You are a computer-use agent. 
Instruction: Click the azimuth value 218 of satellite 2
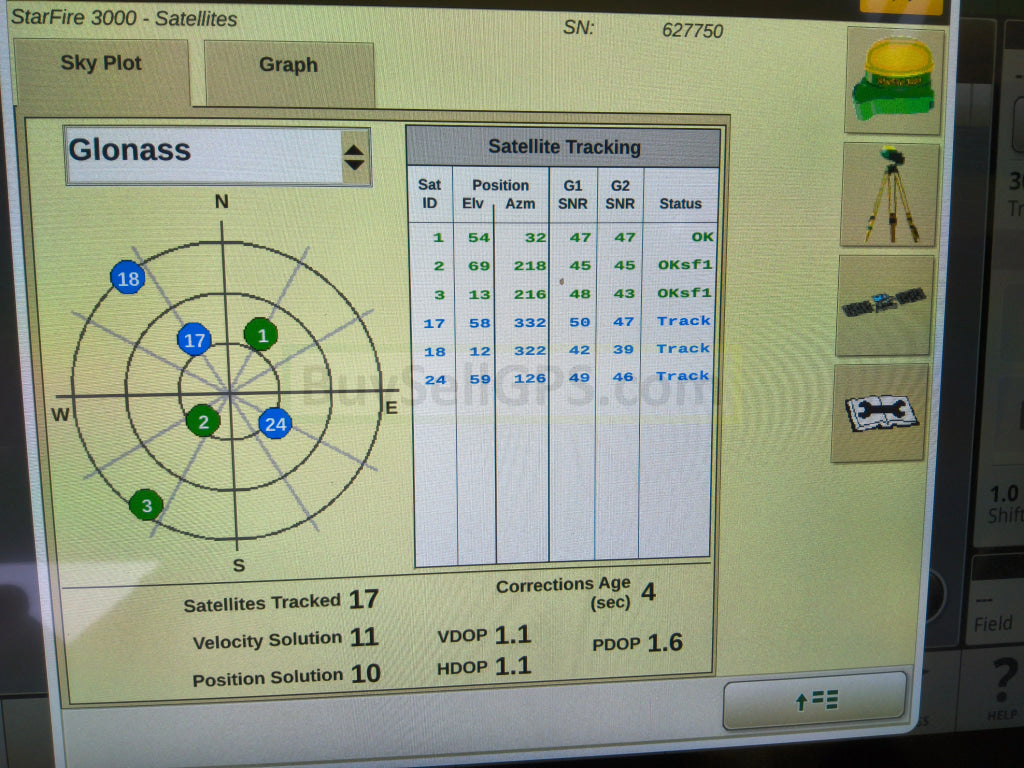coord(530,266)
